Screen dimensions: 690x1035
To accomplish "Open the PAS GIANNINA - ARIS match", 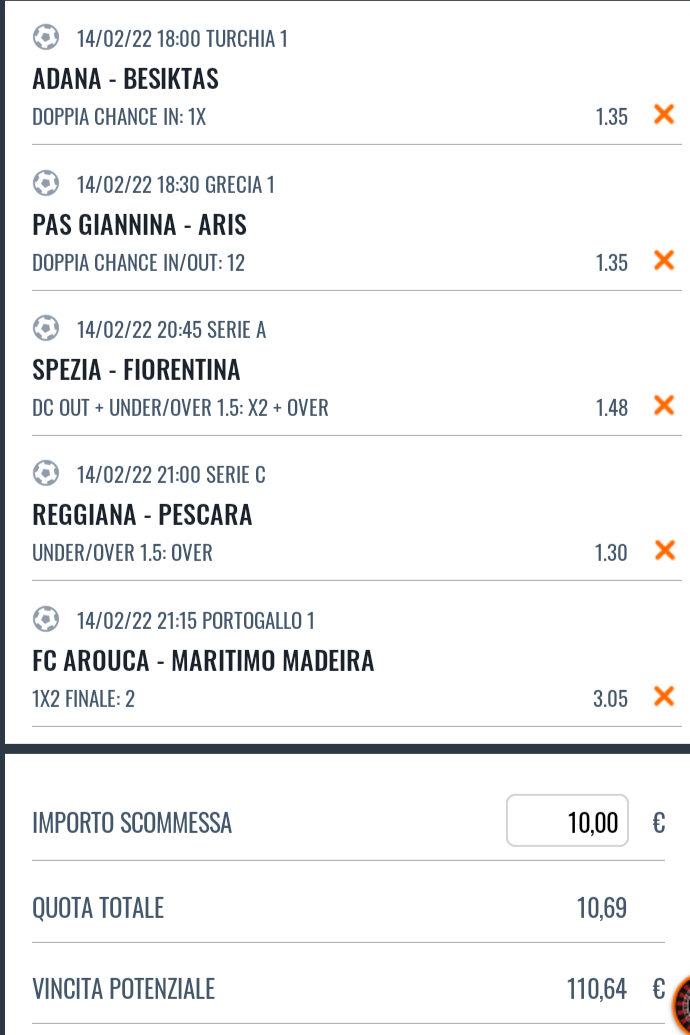I will [x=139, y=225].
